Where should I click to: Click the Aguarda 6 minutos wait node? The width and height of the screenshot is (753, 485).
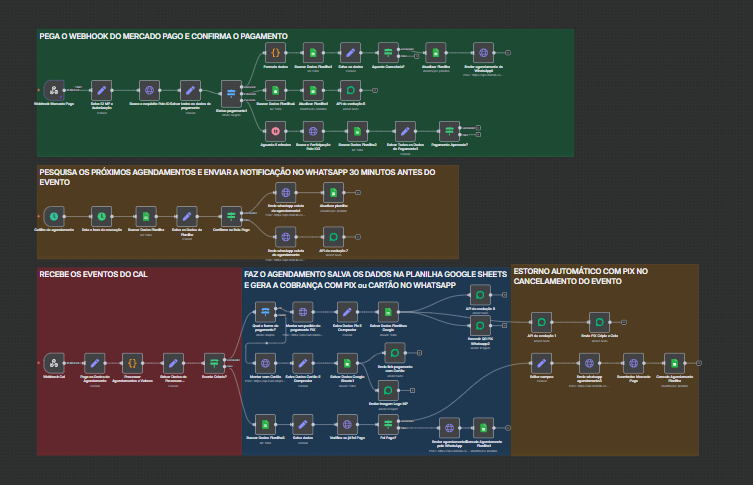coord(276,130)
